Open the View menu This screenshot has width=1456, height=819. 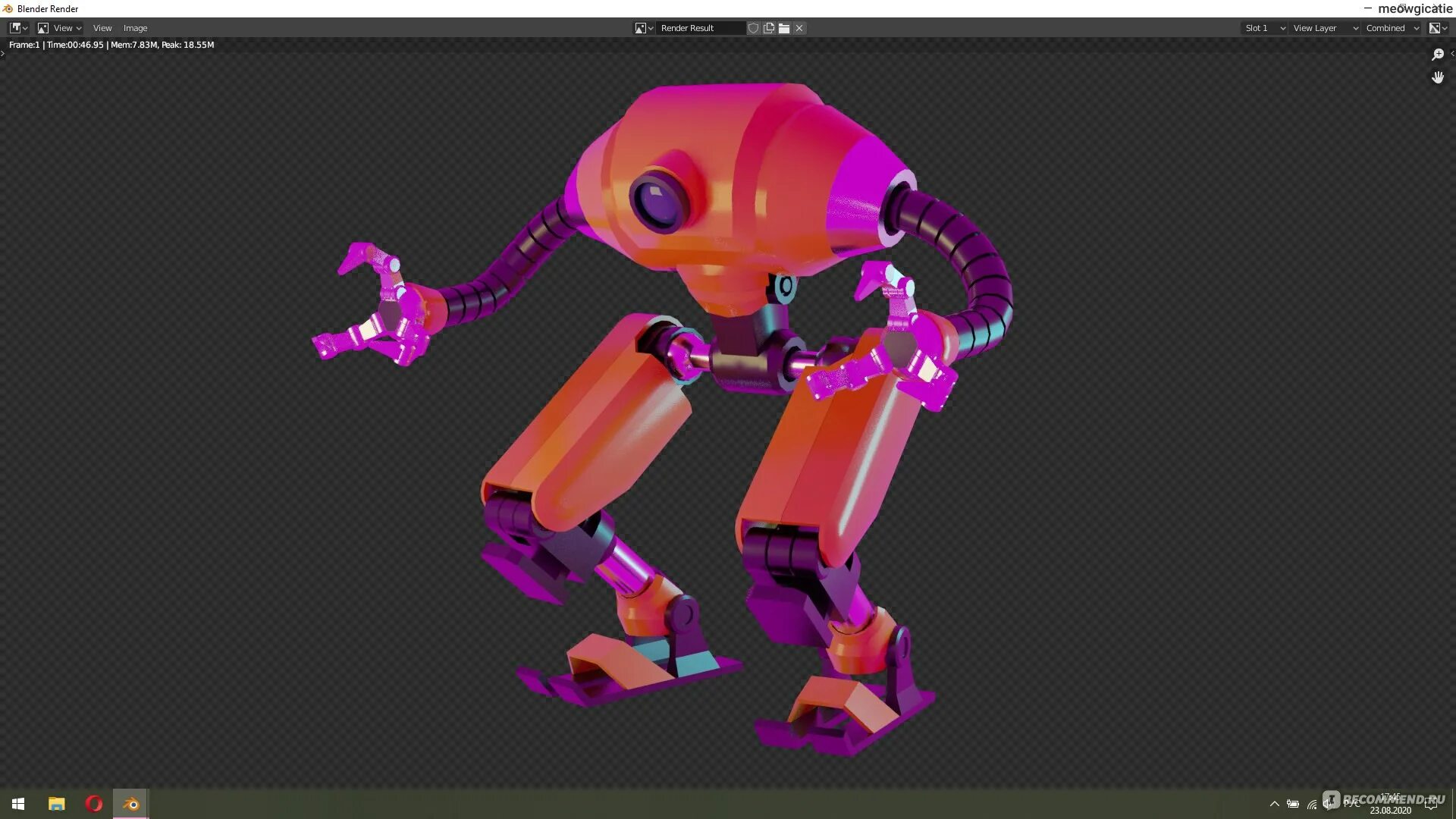(x=102, y=28)
